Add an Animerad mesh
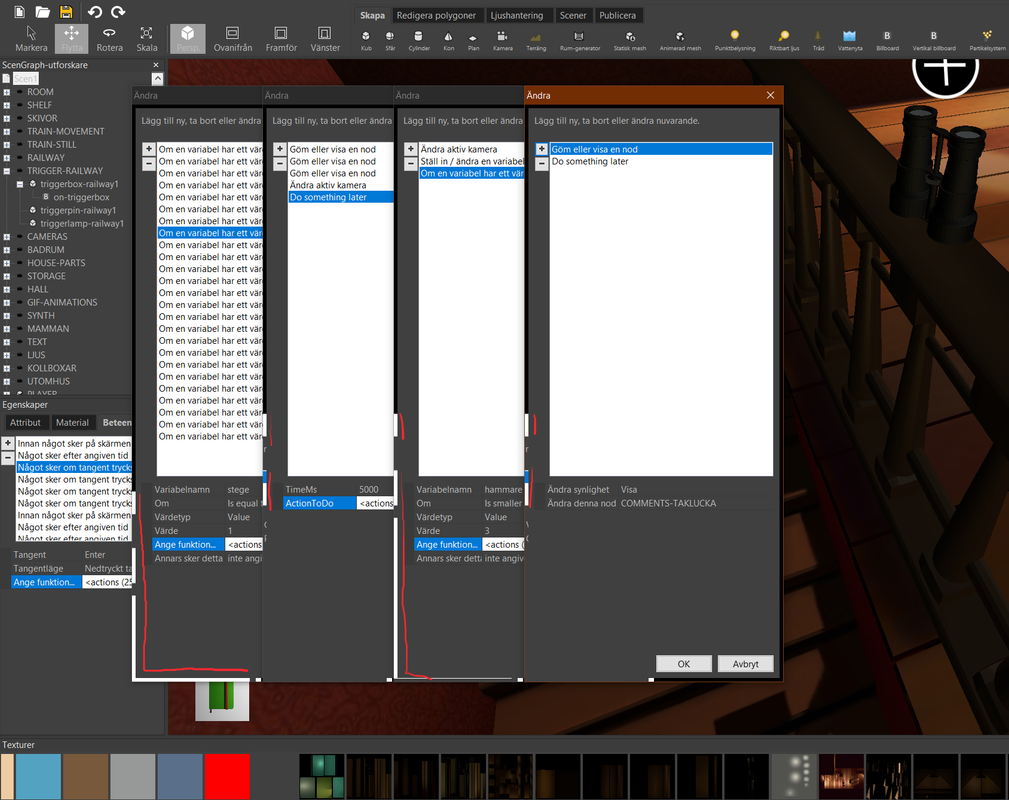This screenshot has width=1009, height=800. [x=680, y=41]
